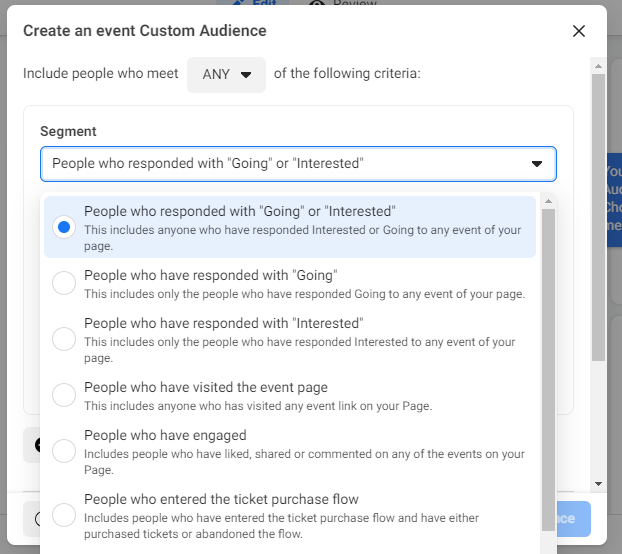Pick "People who have engaged" option text
This screenshot has width=622, height=554.
point(165,435)
